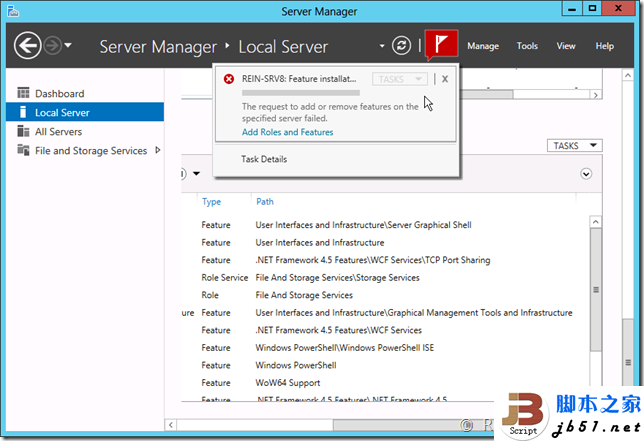Select the All Servers sidebar icon

coord(24,132)
